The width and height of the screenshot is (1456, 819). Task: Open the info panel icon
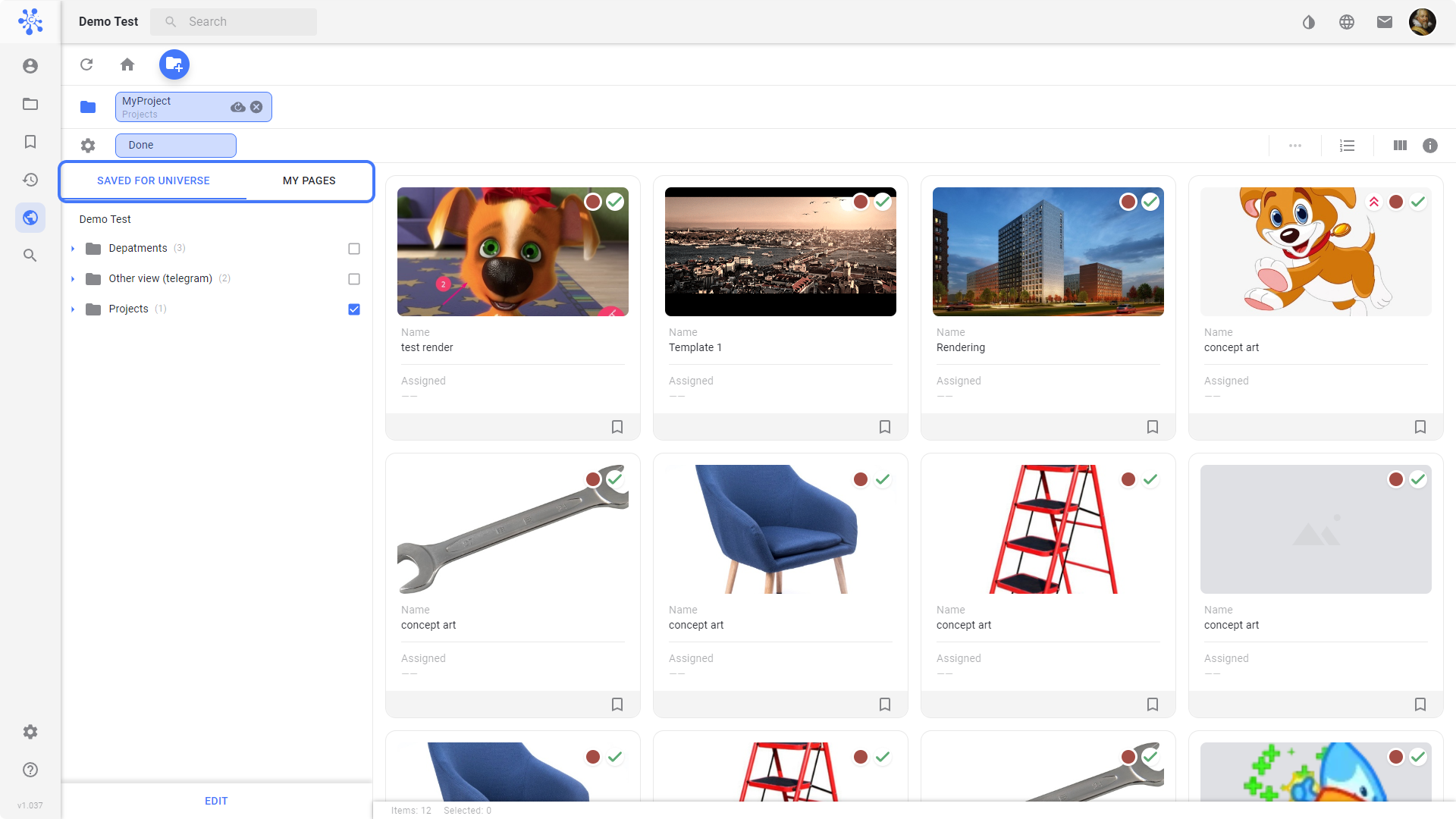click(1430, 146)
